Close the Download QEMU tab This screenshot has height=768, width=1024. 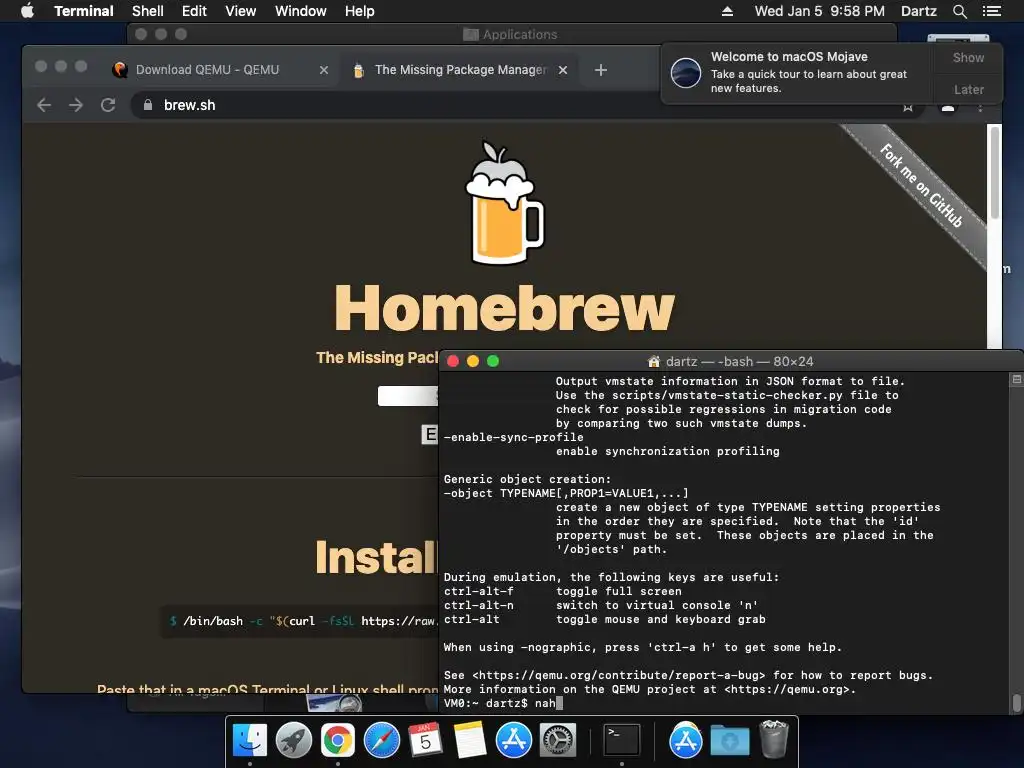click(x=323, y=70)
